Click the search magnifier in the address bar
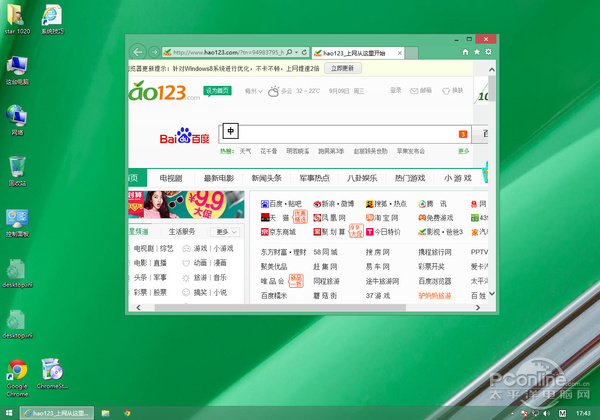The height and width of the screenshot is (420, 600). tap(289, 52)
